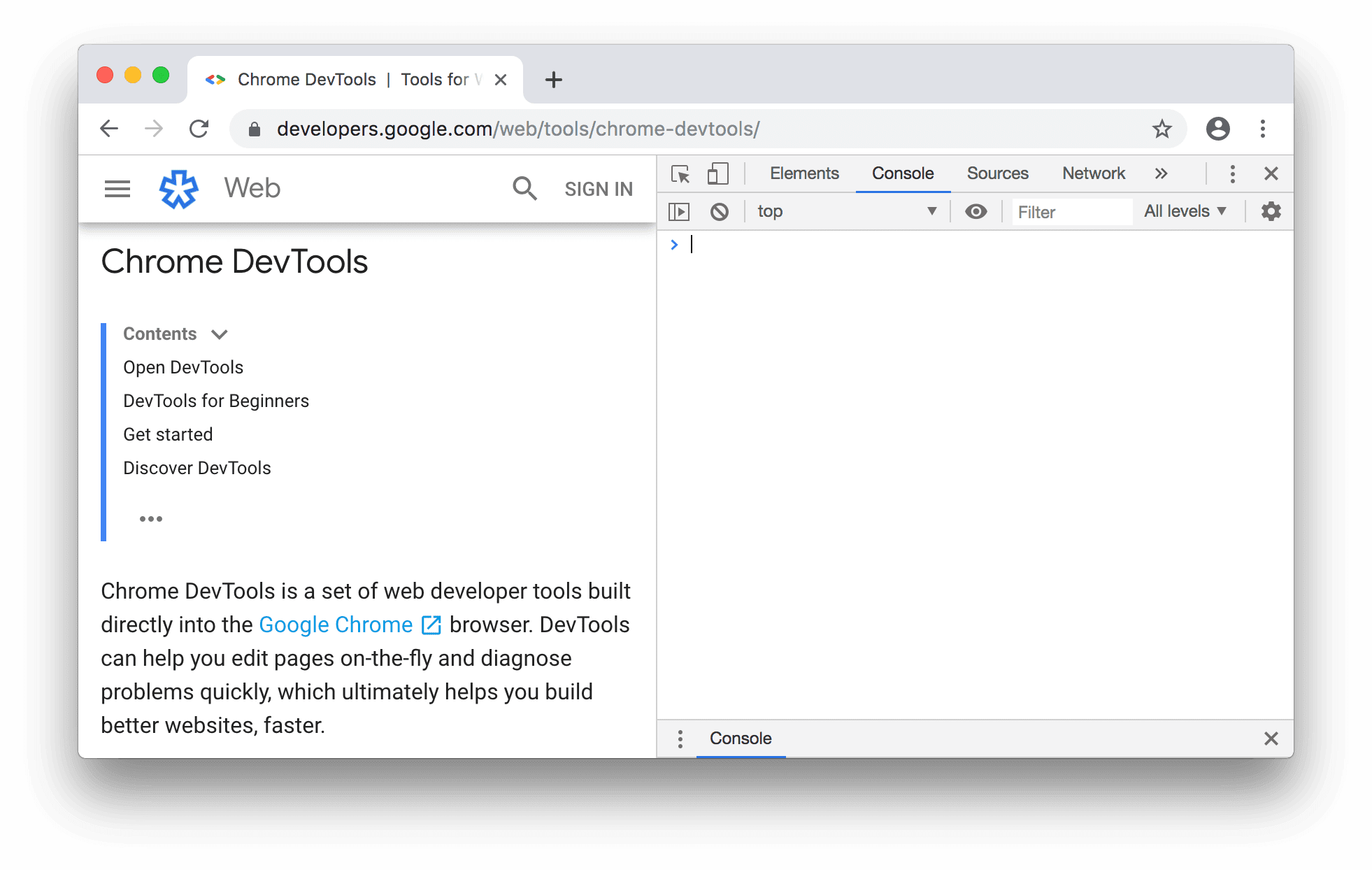Screen dimensions: 1372x870
Task: Click the clear console icon
Action: pos(720,211)
